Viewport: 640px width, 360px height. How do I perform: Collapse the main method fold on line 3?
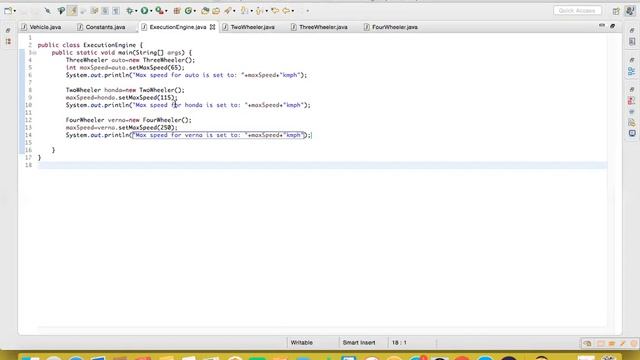click(x=35, y=53)
